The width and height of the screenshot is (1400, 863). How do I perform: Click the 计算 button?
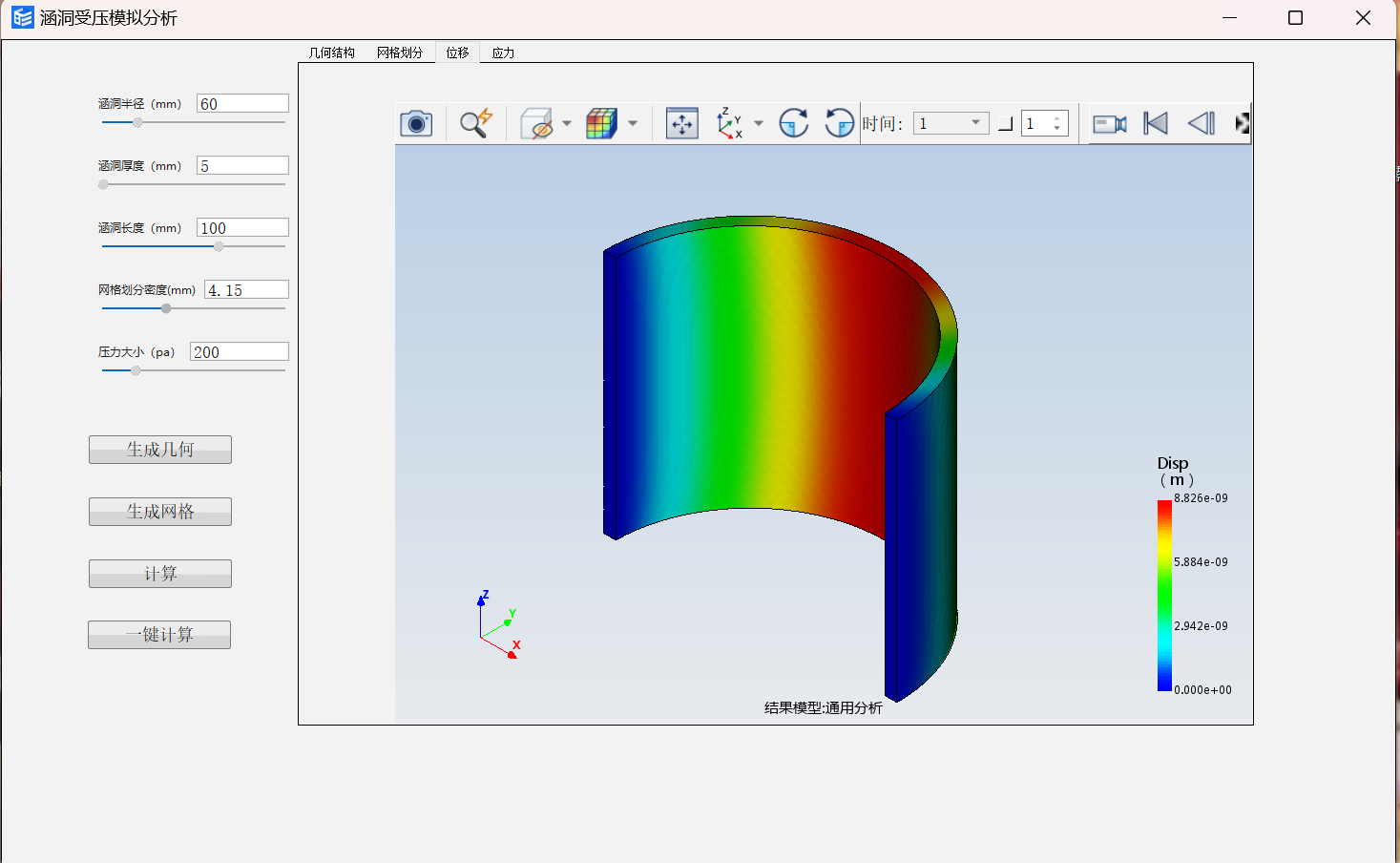click(x=160, y=574)
